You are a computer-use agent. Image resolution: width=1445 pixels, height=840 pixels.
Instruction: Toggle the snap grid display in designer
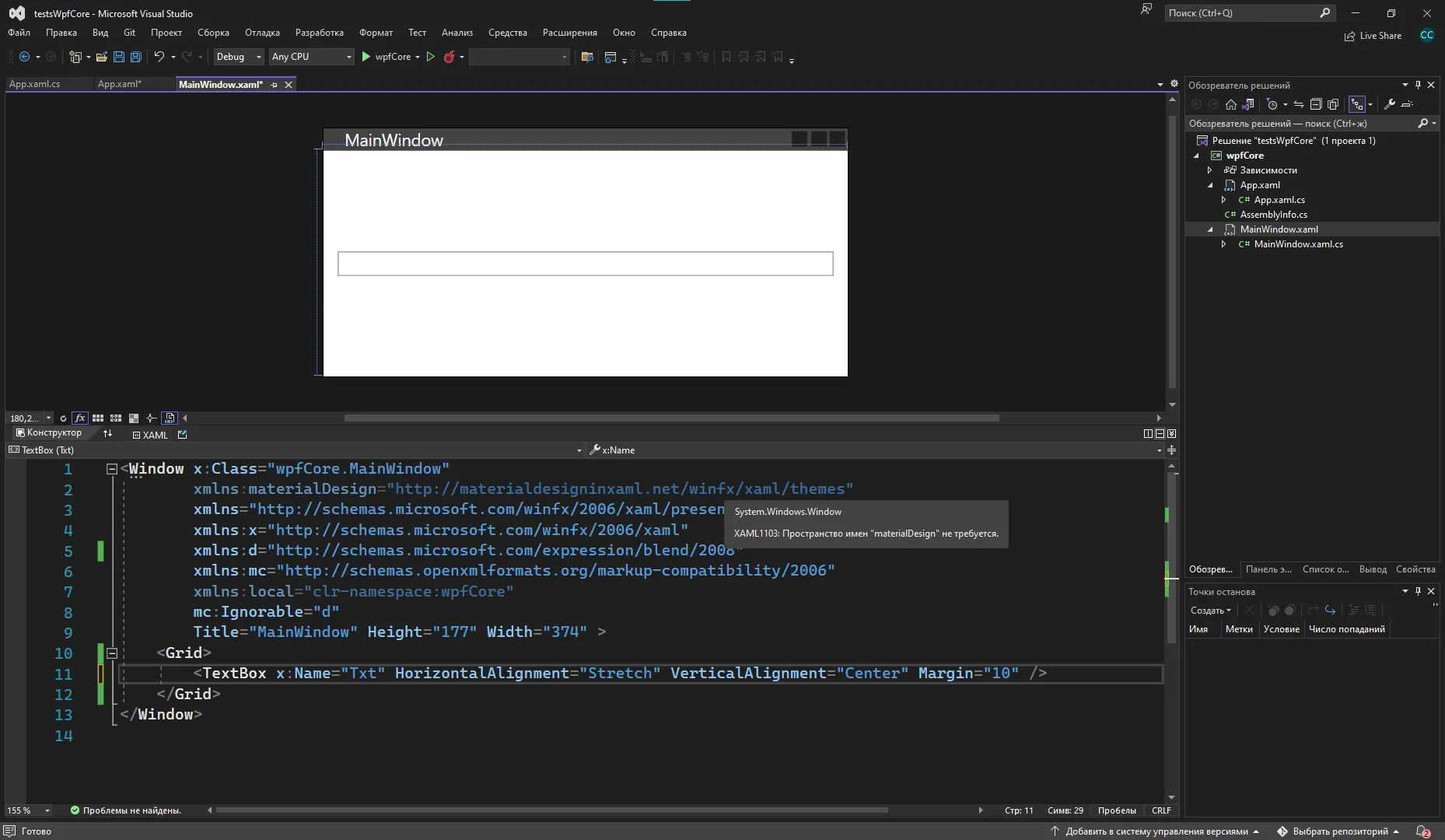(98, 418)
